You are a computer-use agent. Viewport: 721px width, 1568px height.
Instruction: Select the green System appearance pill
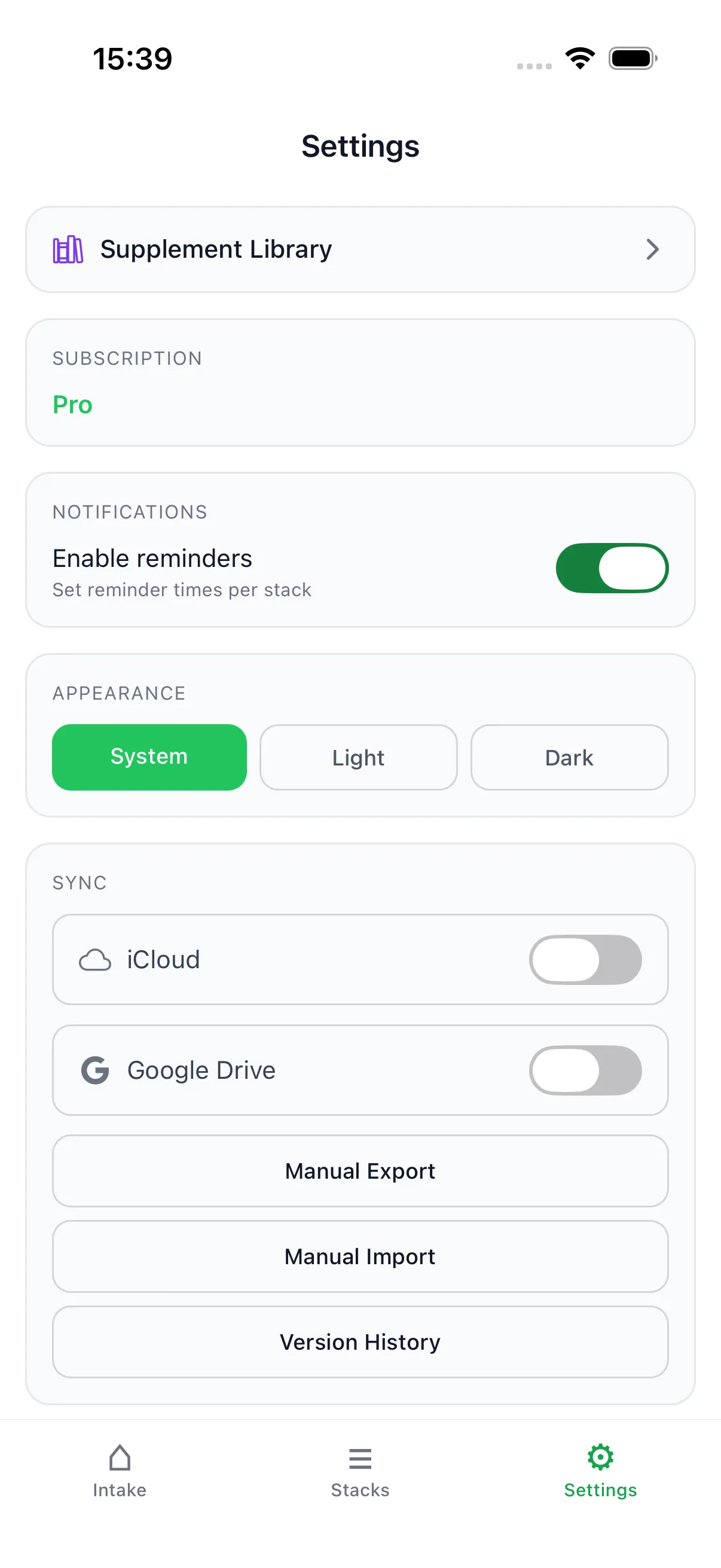(149, 756)
